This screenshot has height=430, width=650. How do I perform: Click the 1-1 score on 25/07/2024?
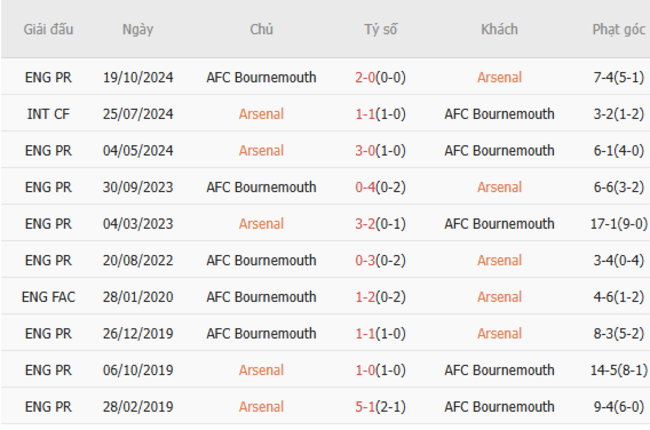point(366,114)
